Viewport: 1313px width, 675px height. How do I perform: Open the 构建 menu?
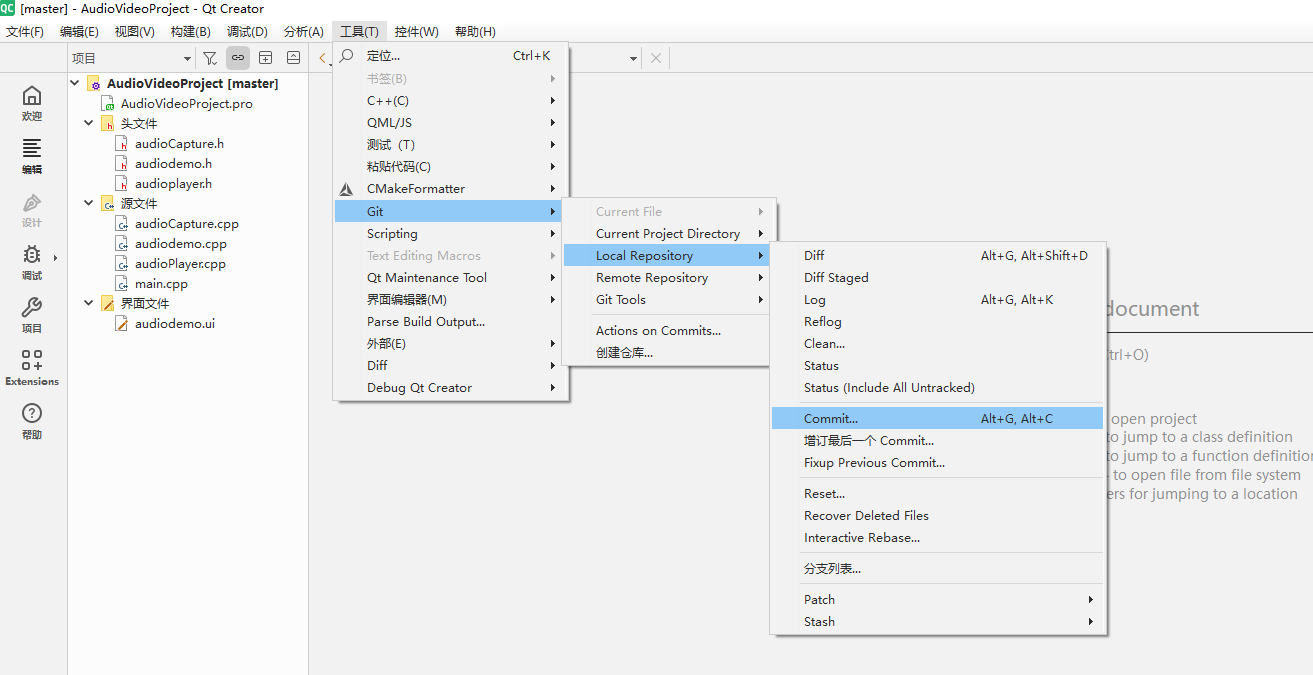tap(190, 31)
